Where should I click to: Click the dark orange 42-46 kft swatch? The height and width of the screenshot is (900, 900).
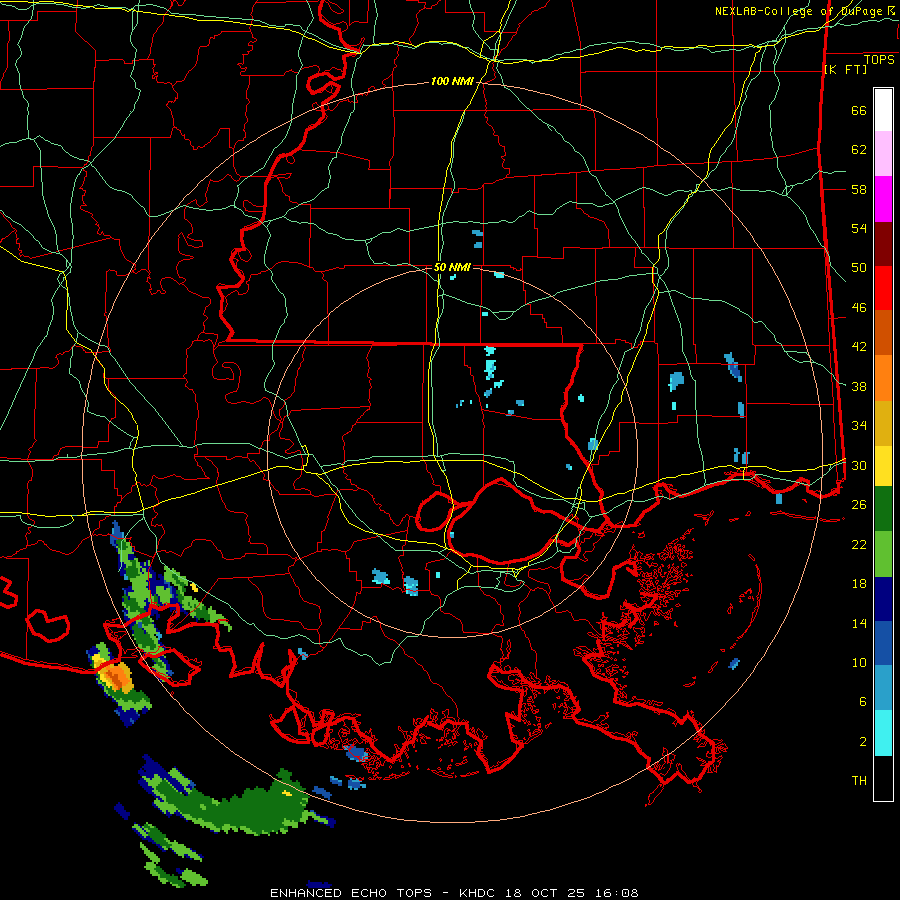(x=883, y=333)
